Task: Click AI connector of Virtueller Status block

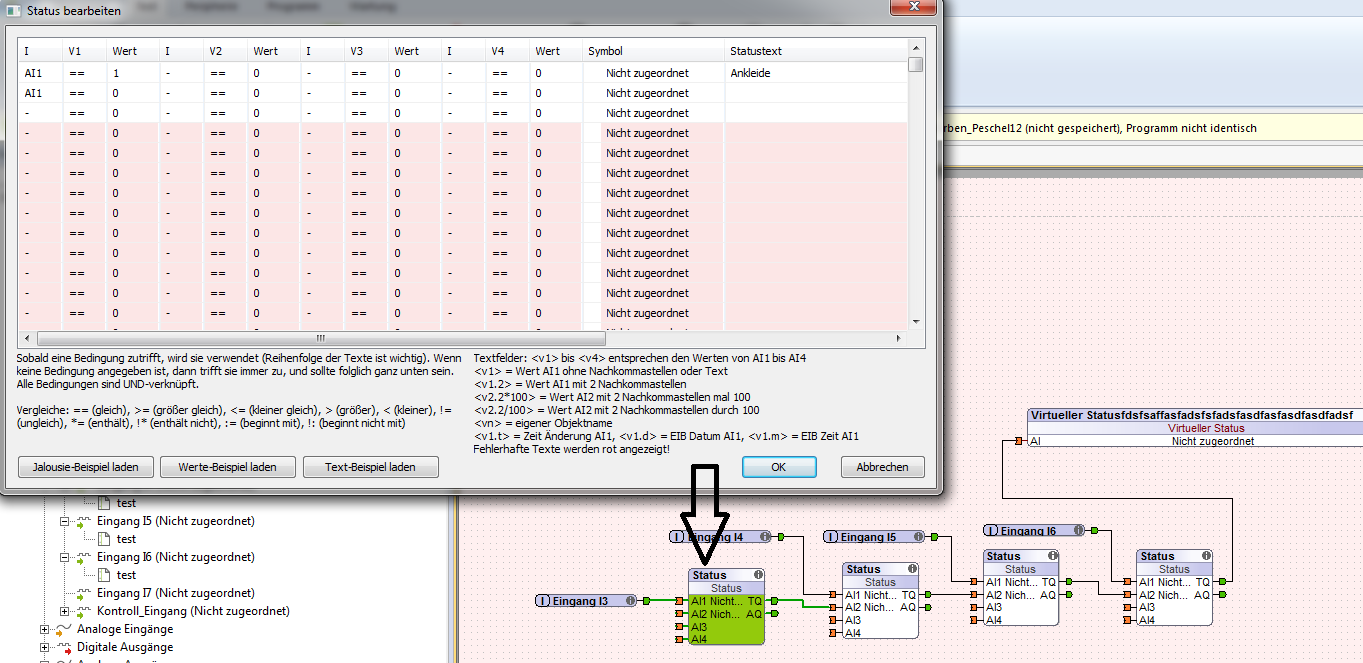Action: coord(1019,441)
